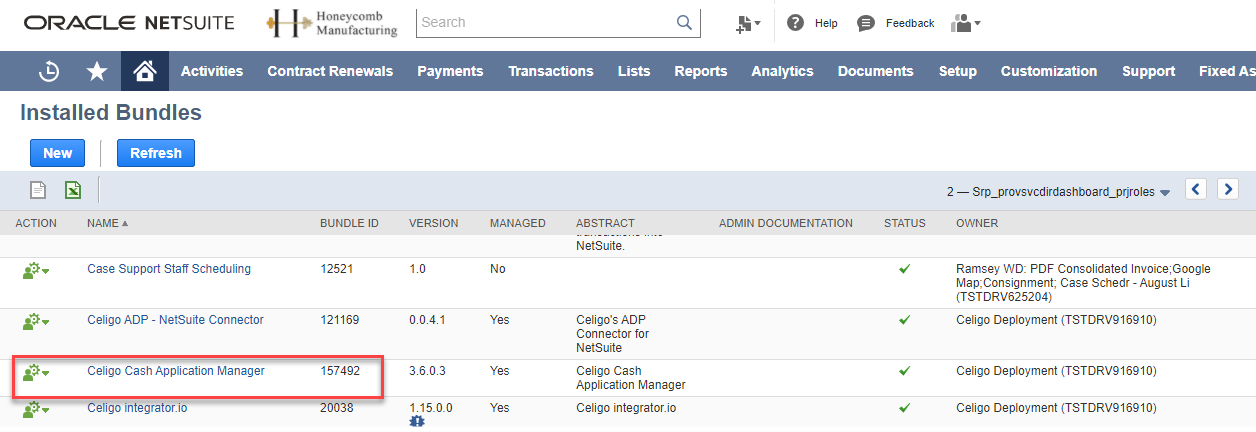1256x432 pixels.
Task: Click the Oracle NetSuite logo
Action: [129, 22]
